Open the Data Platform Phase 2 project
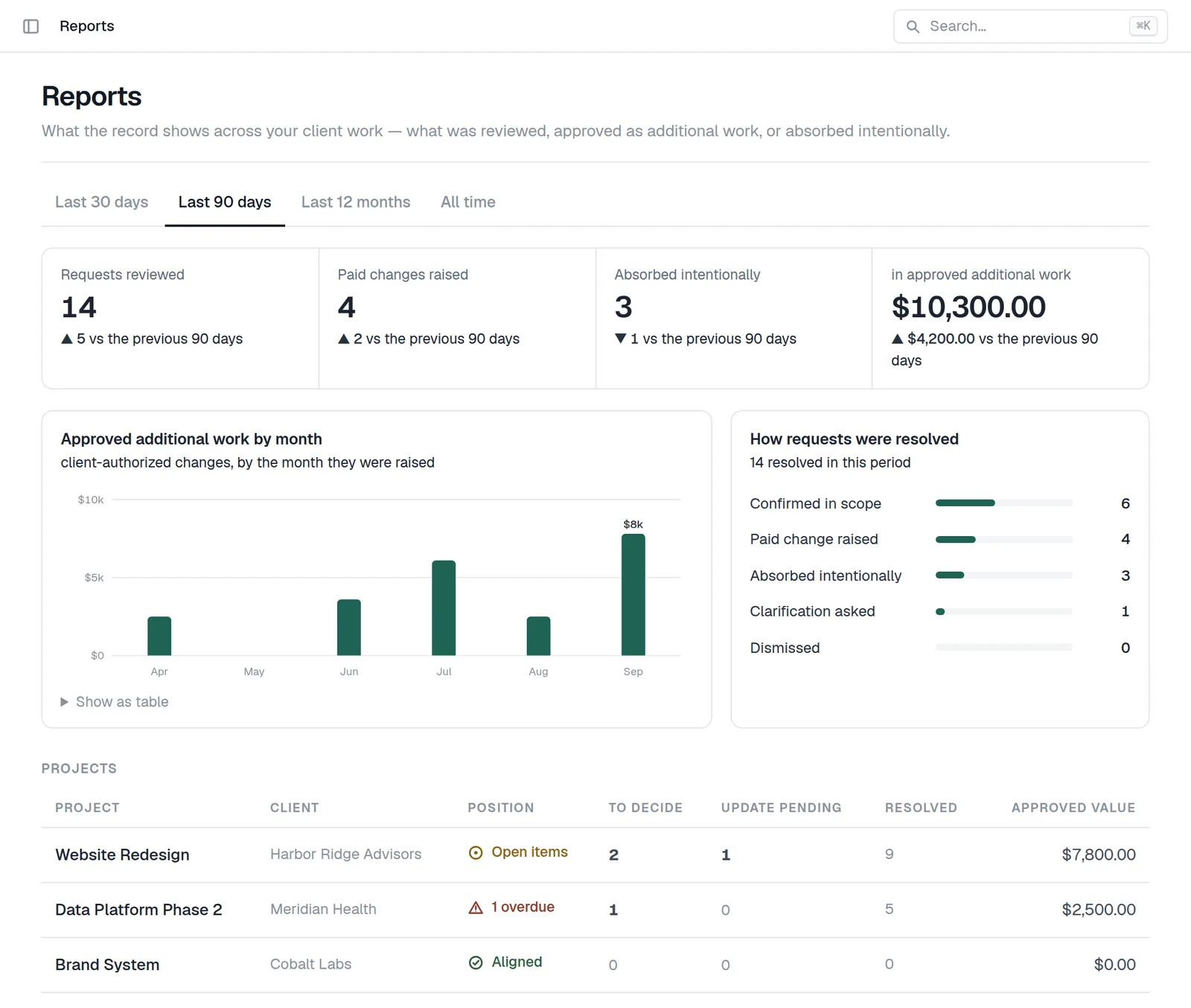 point(138,910)
